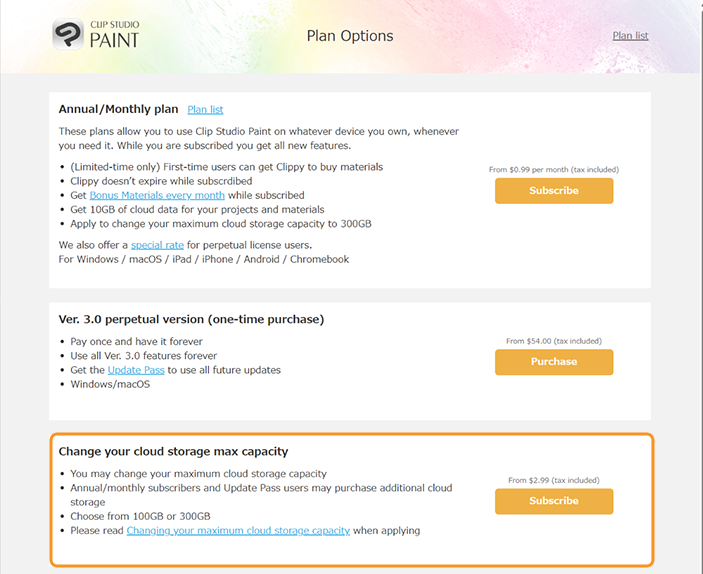Screen dimensions: 703x574
Task: Open the Update Pass link
Action: (x=136, y=370)
